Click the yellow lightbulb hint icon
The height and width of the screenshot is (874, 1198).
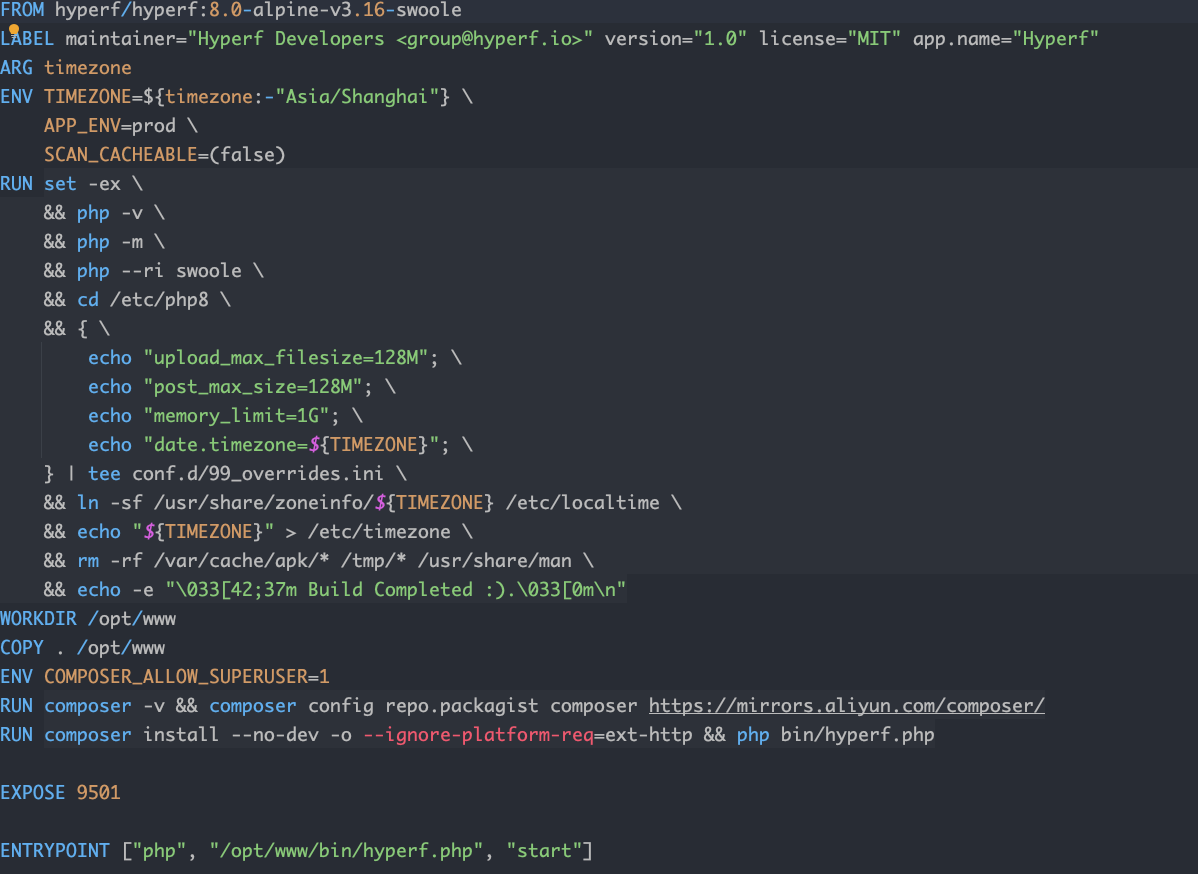point(14,31)
